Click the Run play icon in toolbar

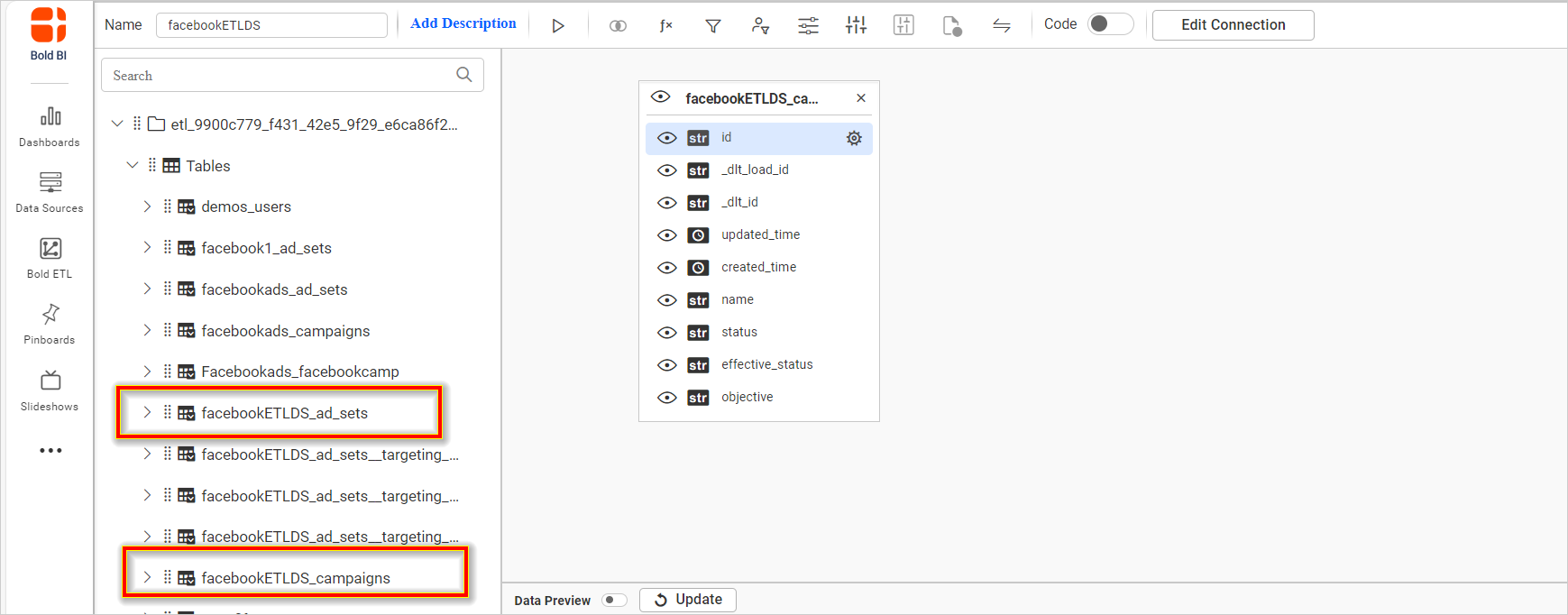click(x=558, y=25)
